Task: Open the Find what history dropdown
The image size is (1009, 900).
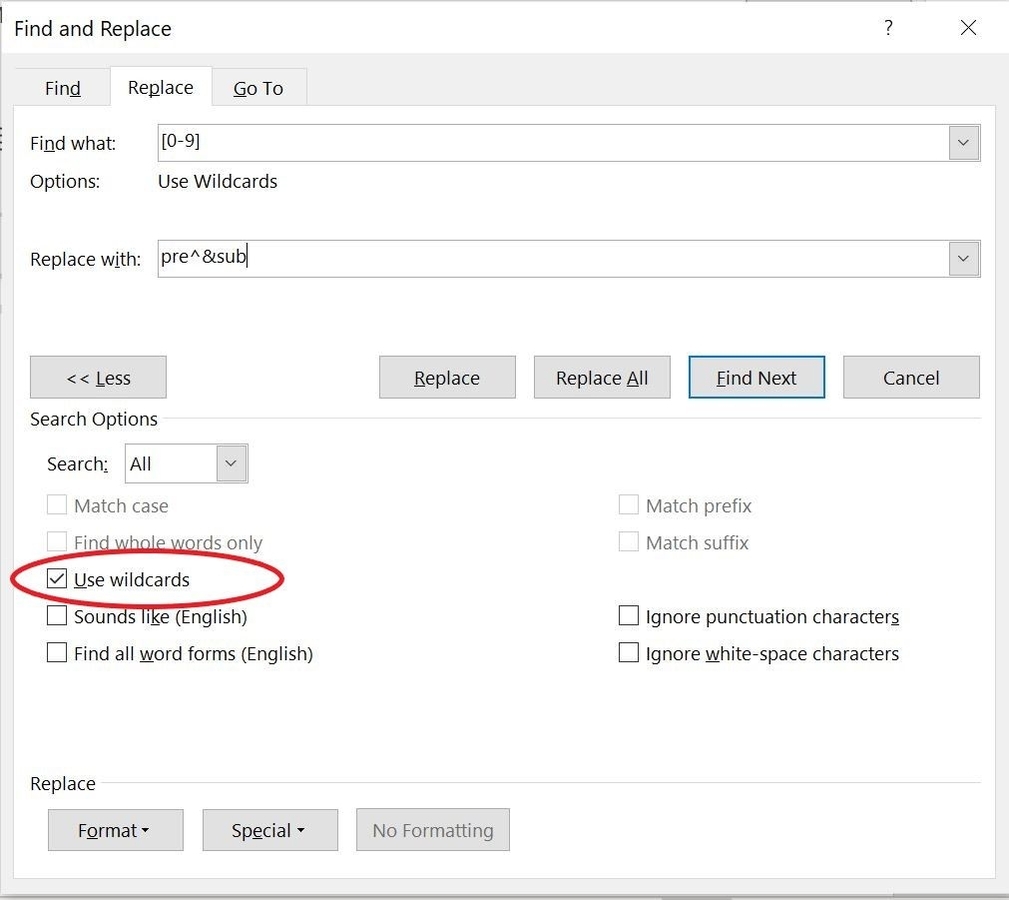Action: click(962, 142)
